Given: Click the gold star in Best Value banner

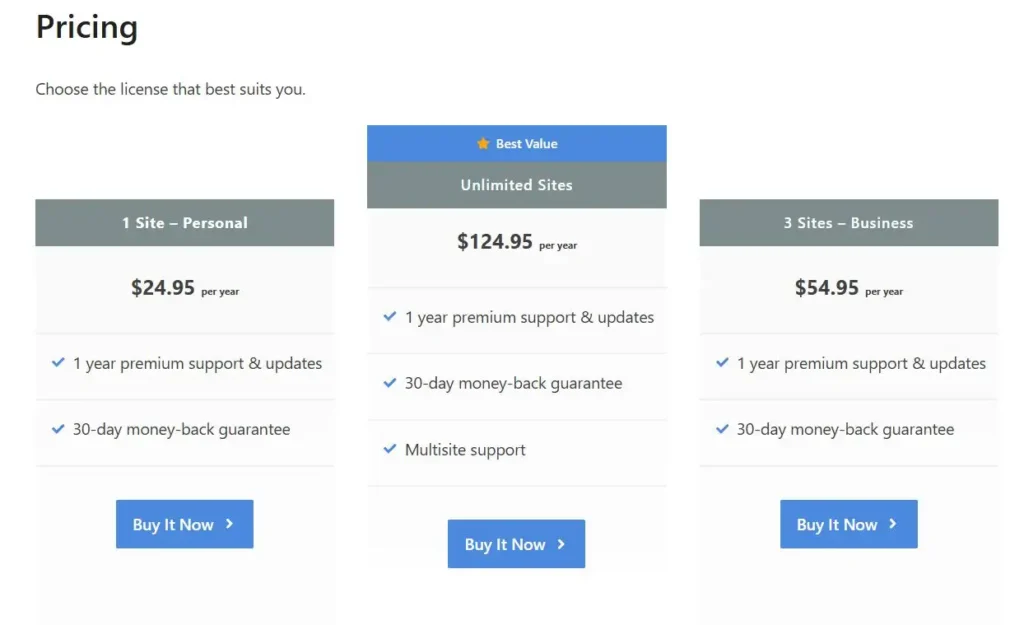Looking at the screenshot, I should click(483, 144).
